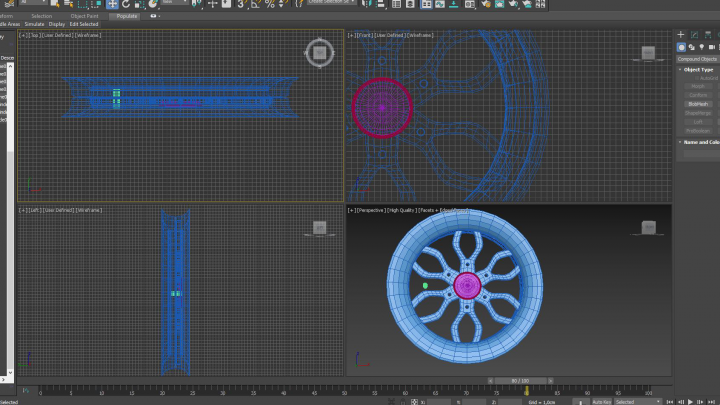Click Render in the Cloud teapot
The height and width of the screenshot is (405, 720).
(527, 4)
